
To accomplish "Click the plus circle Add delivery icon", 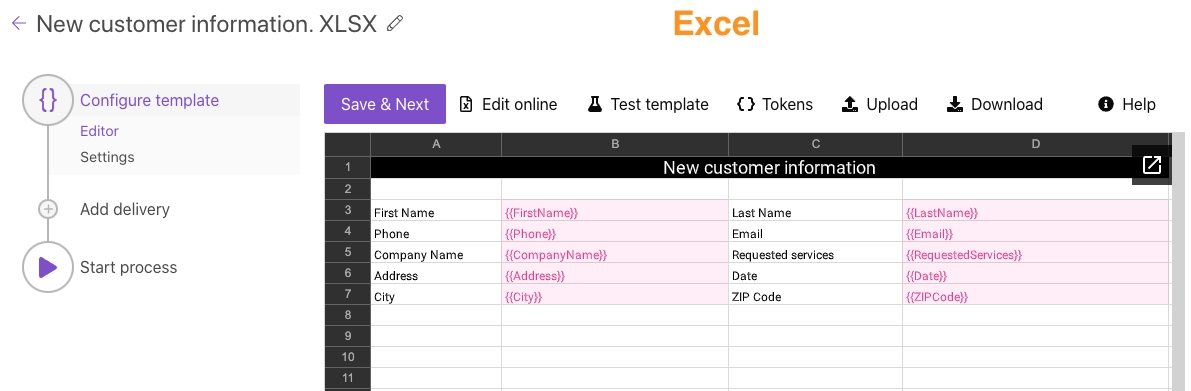I will coord(48,209).
